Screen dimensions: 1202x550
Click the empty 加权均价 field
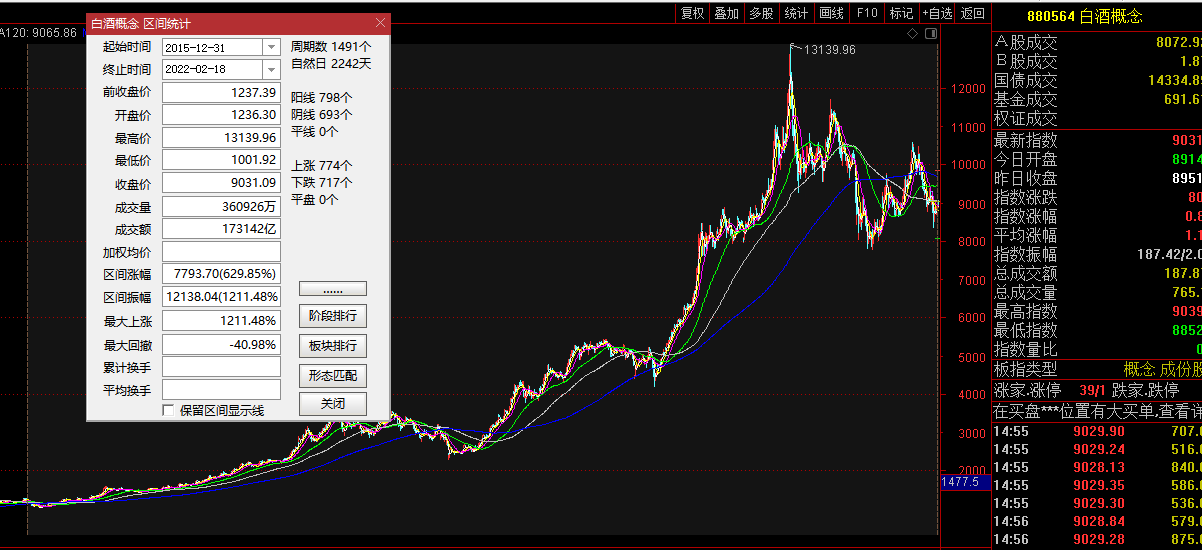(221, 252)
